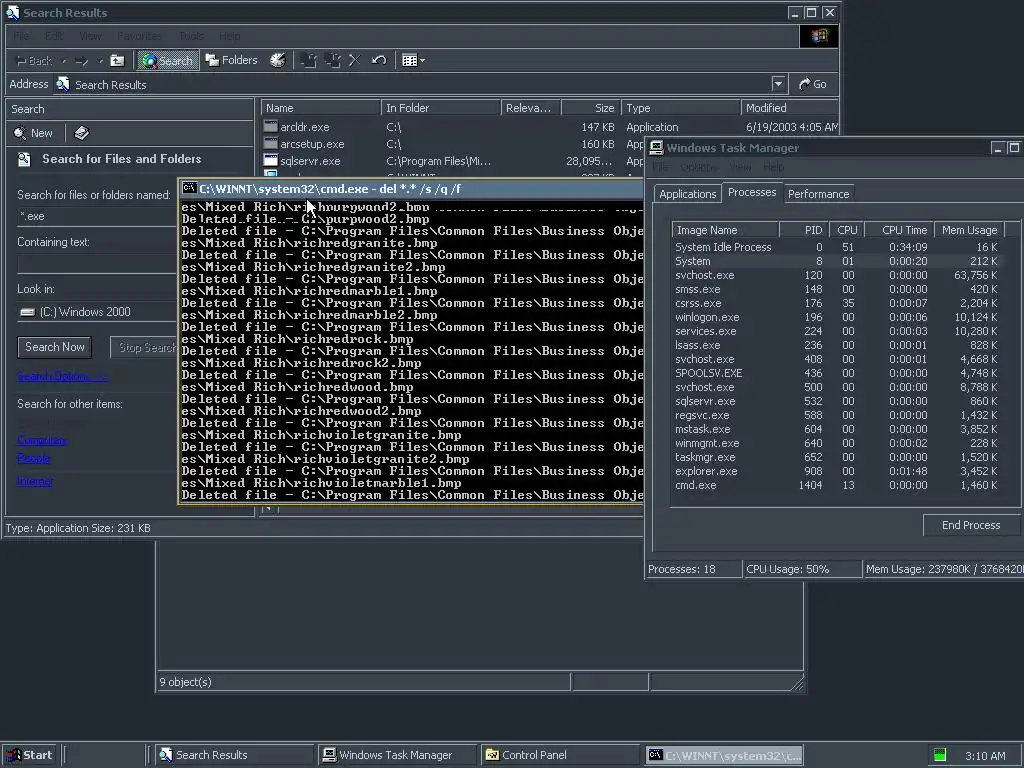Image resolution: width=1024 pixels, height=768 pixels.
Task: Toggle the Search toolbar button
Action: click(167, 61)
